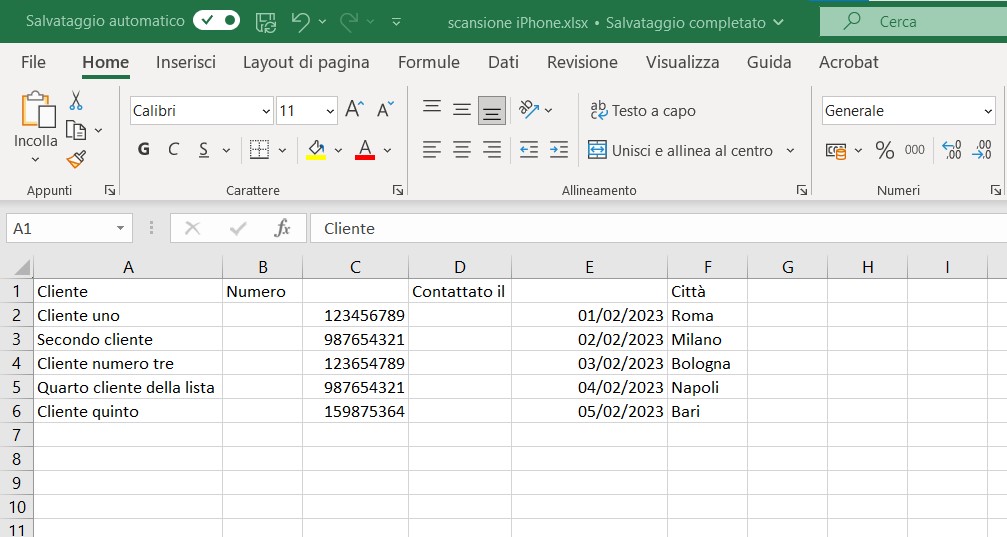Click the save icon in title bar

click(266, 22)
